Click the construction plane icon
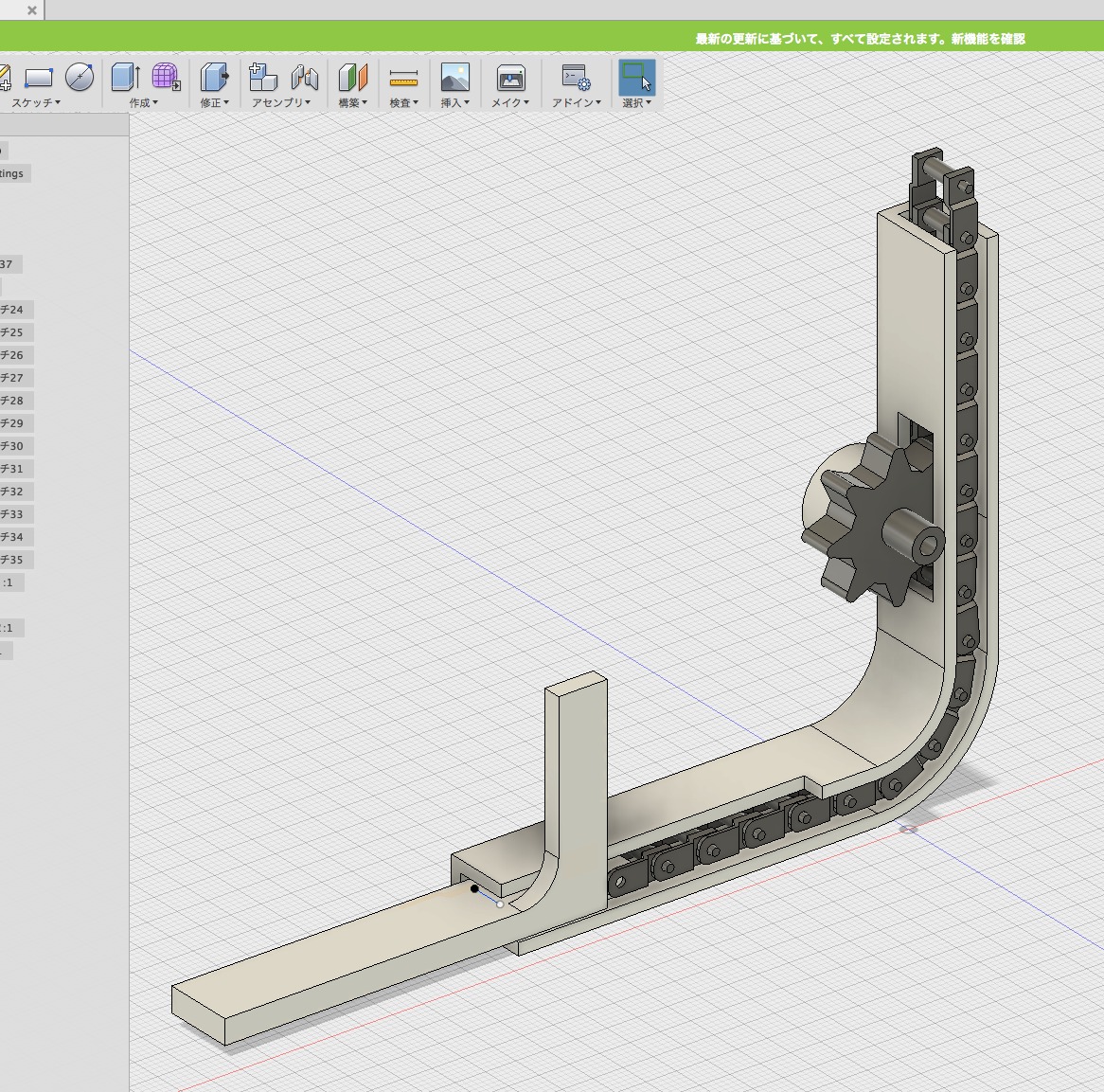The height and width of the screenshot is (1092, 1104). (352, 78)
